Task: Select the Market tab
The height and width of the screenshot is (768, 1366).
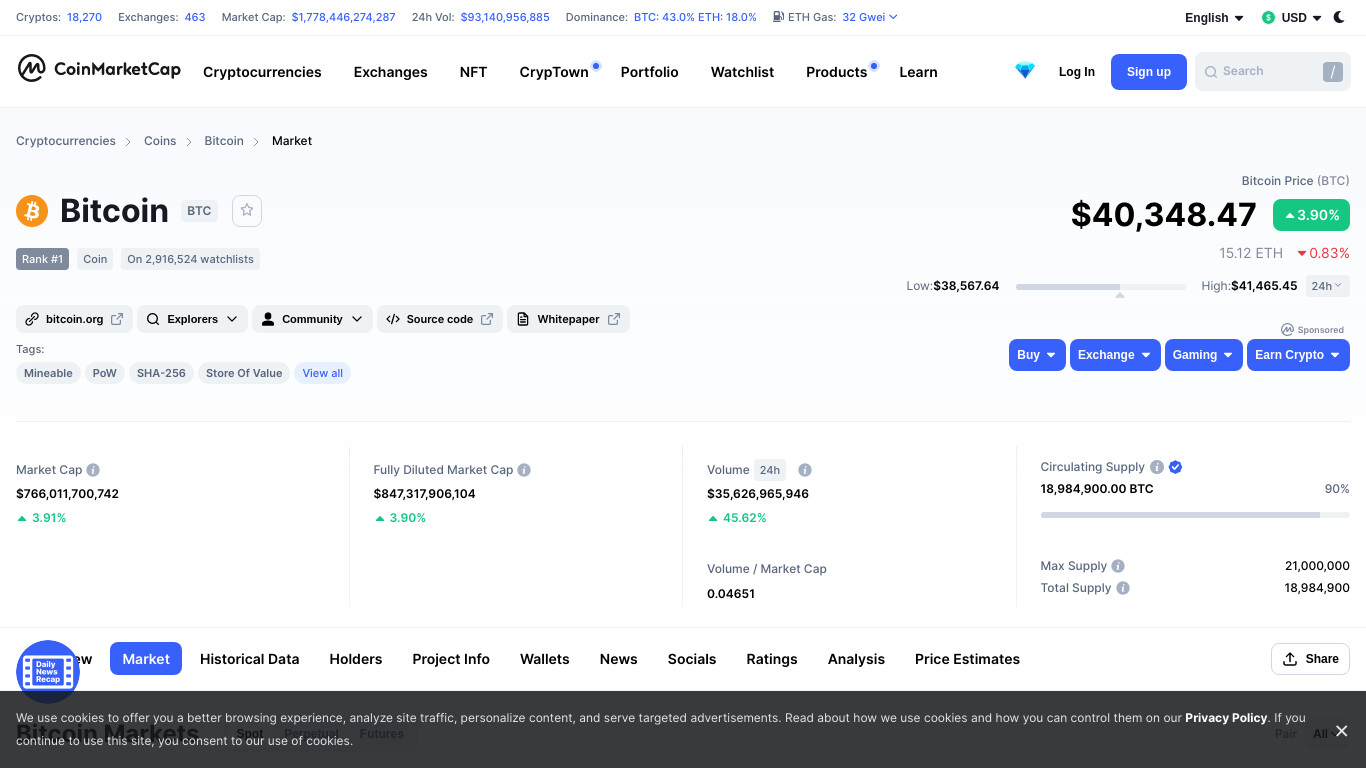Action: [x=146, y=659]
